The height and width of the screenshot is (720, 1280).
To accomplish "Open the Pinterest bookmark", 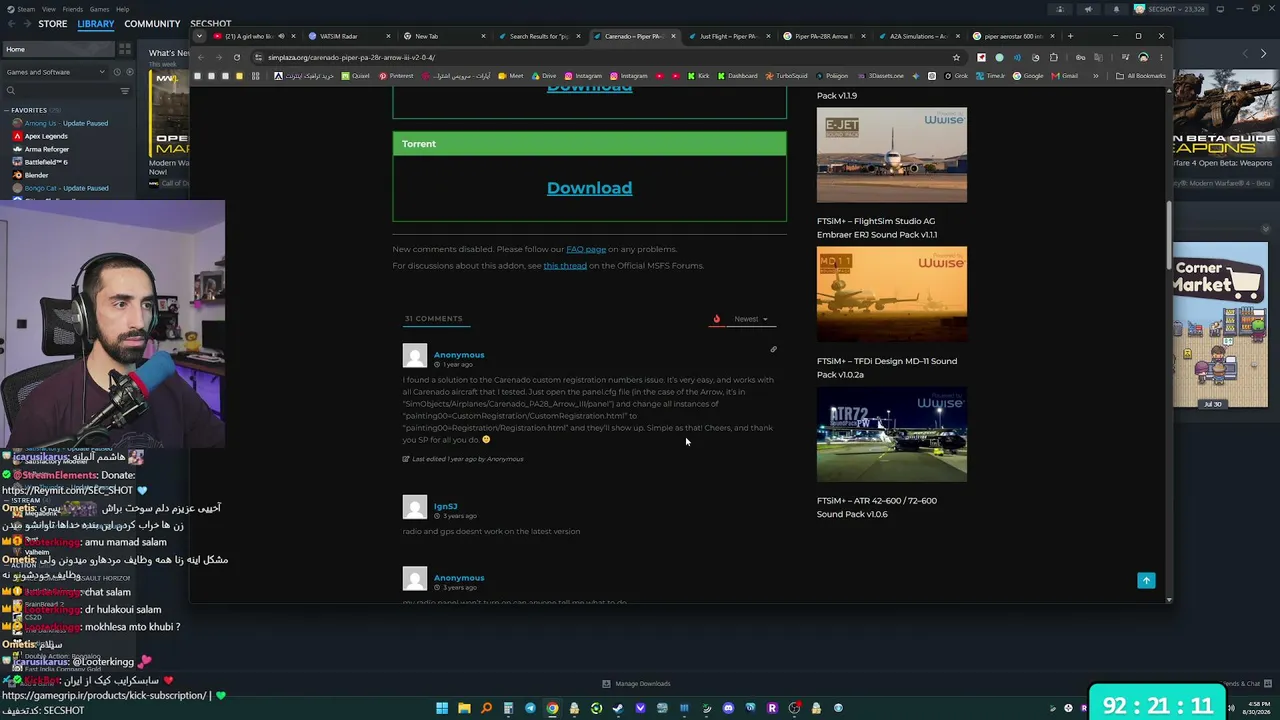I will click(396, 76).
